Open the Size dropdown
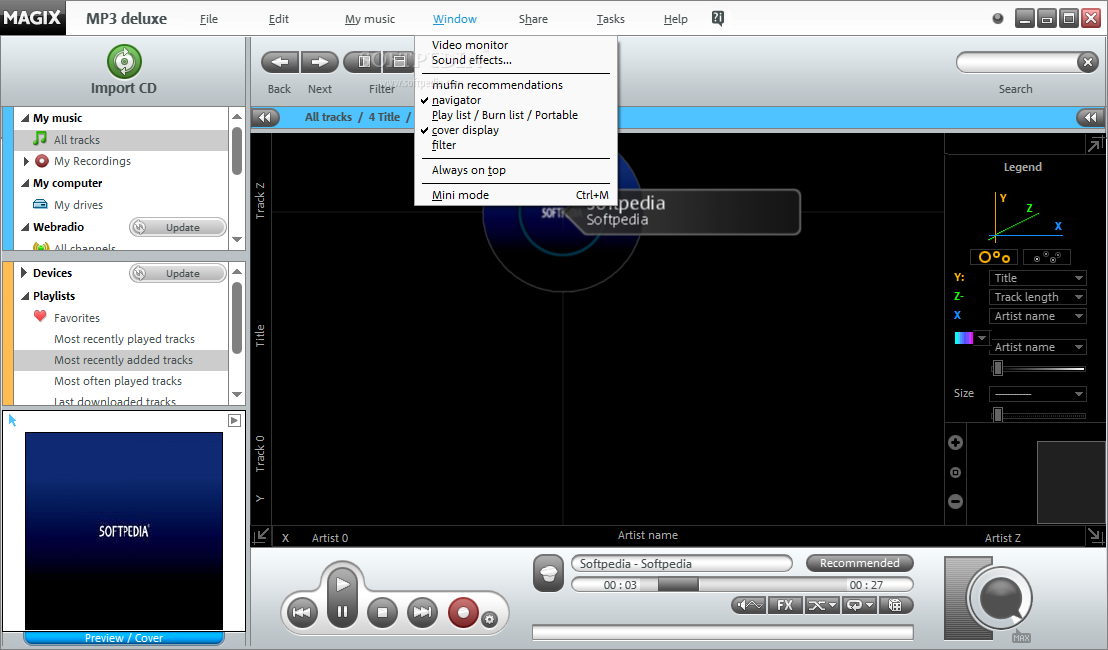1108x650 pixels. tap(1037, 394)
